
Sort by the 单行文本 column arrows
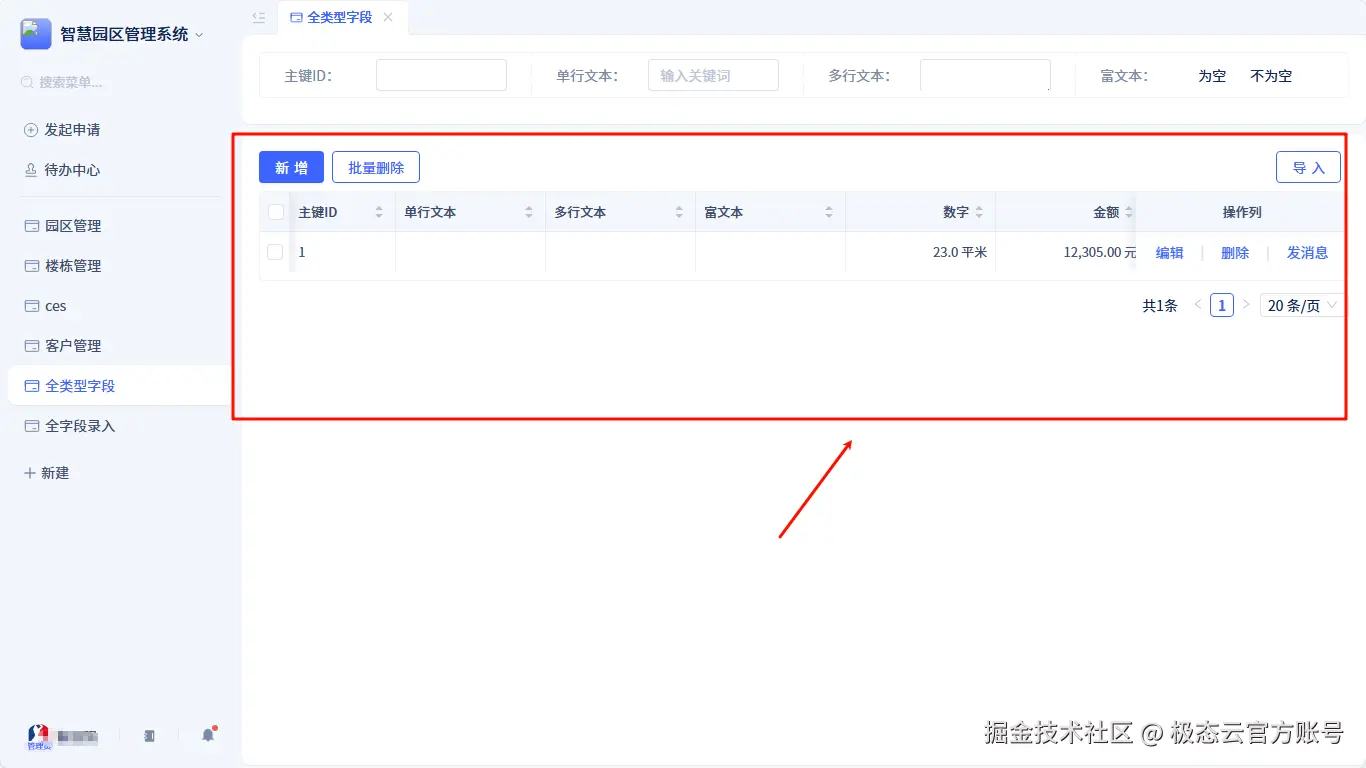(x=529, y=212)
